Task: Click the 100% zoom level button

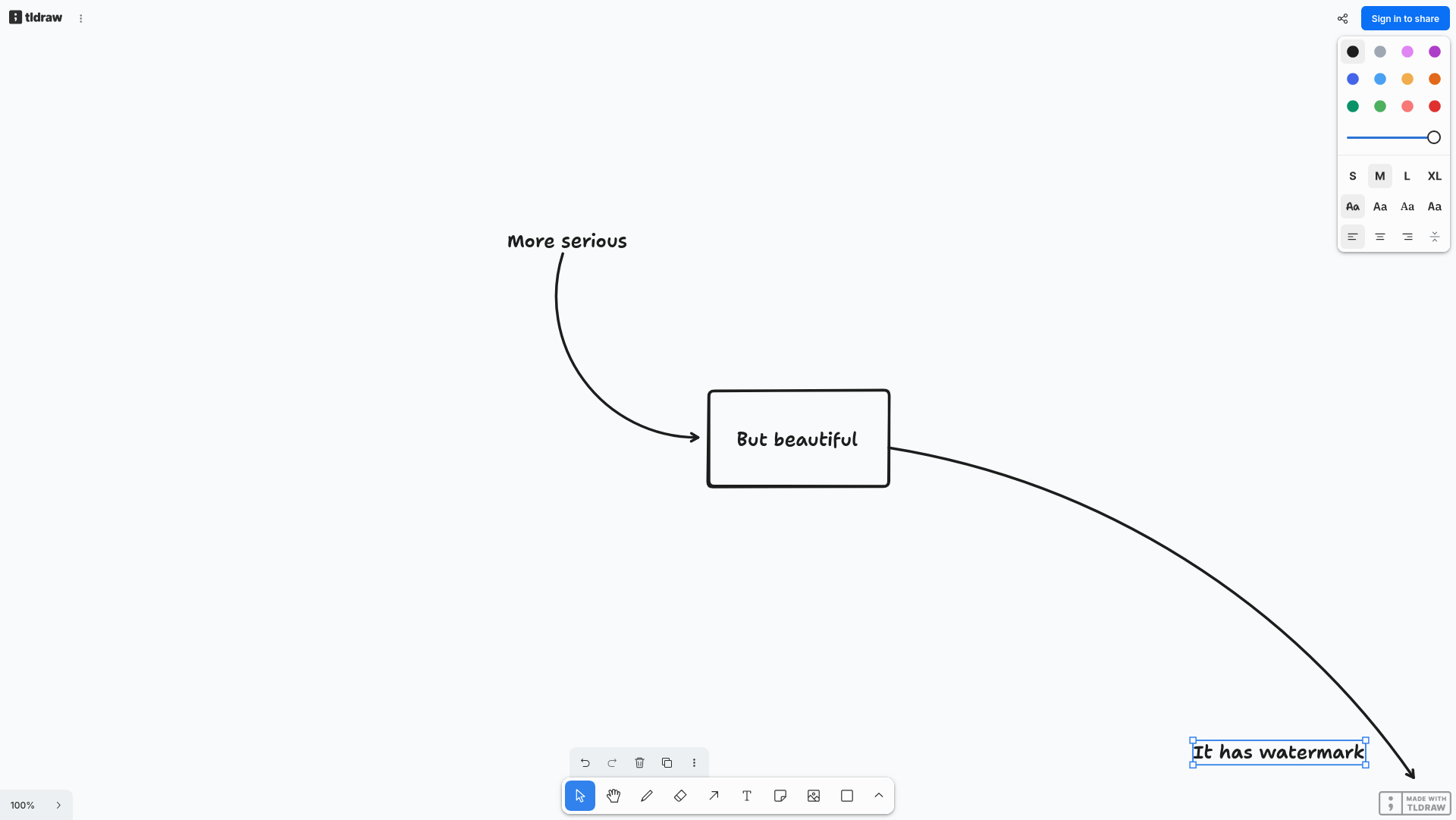Action: [x=23, y=806]
